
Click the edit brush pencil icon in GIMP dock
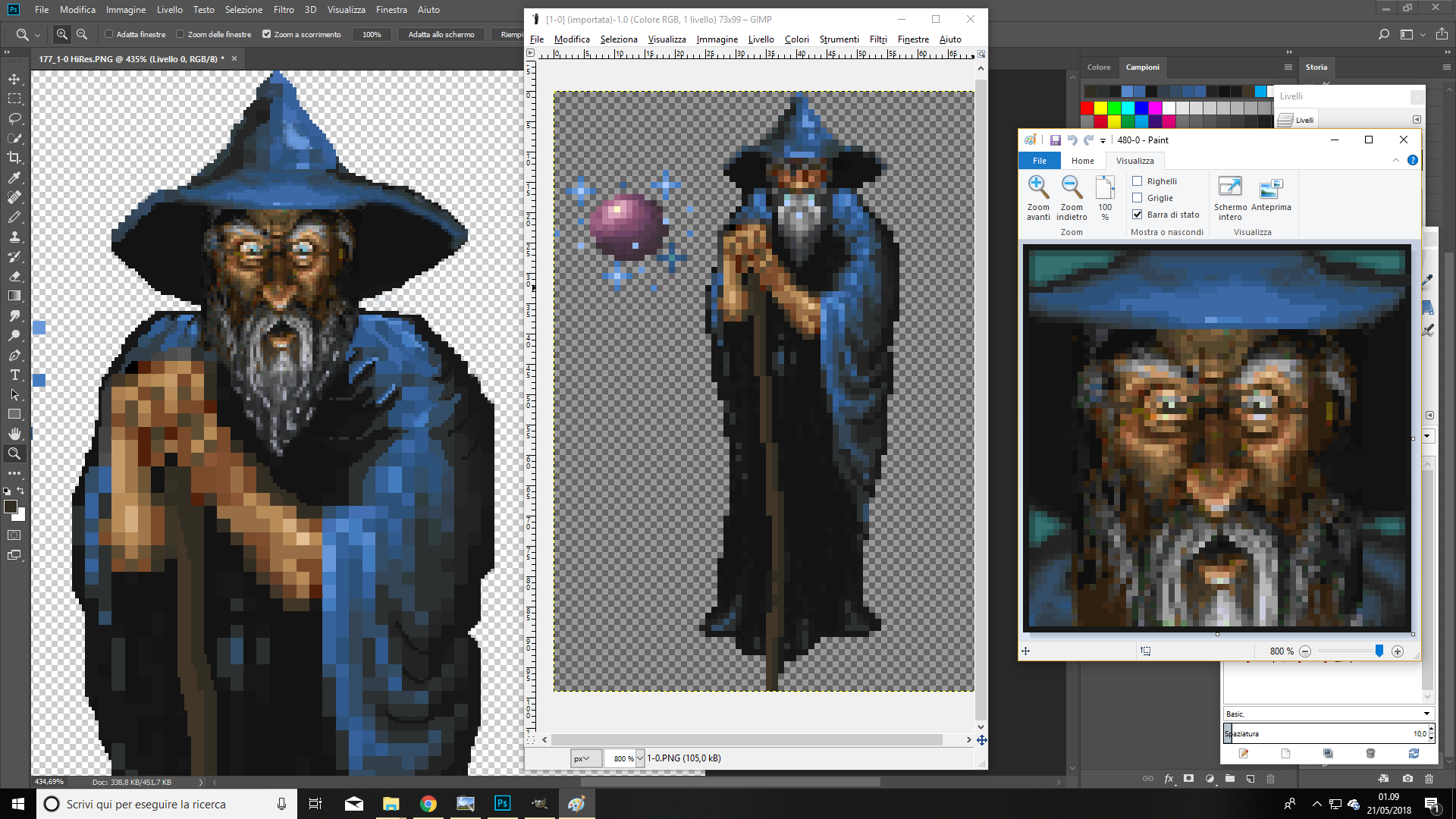[x=1244, y=753]
